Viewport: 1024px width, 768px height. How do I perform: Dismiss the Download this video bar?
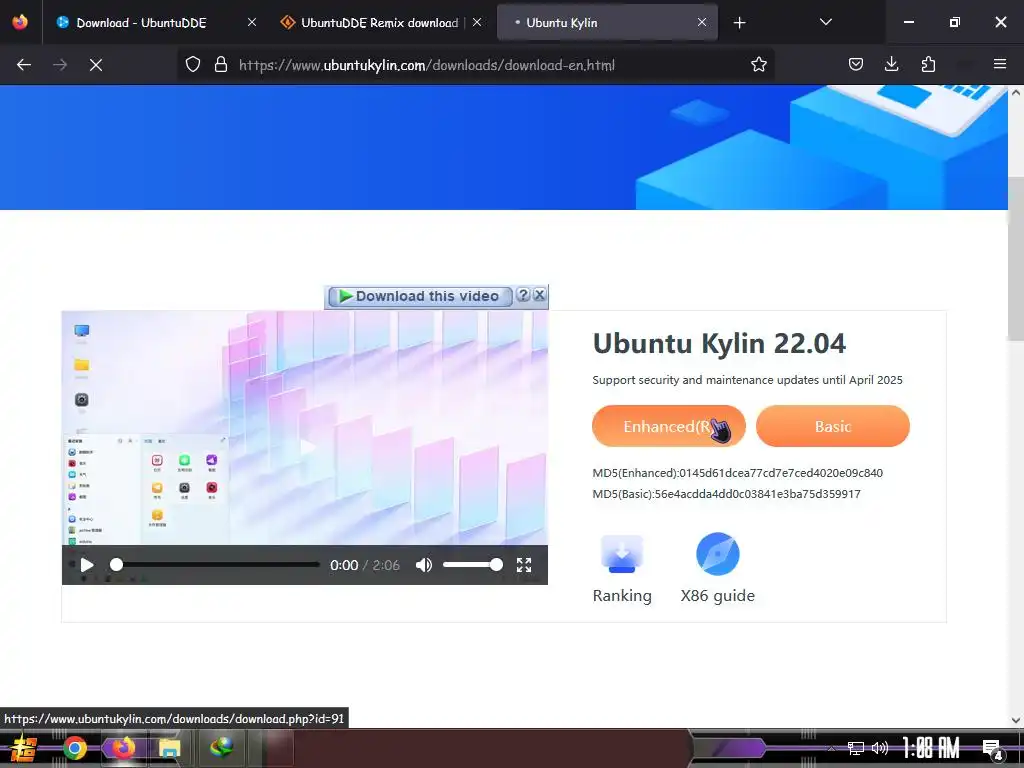(539, 295)
